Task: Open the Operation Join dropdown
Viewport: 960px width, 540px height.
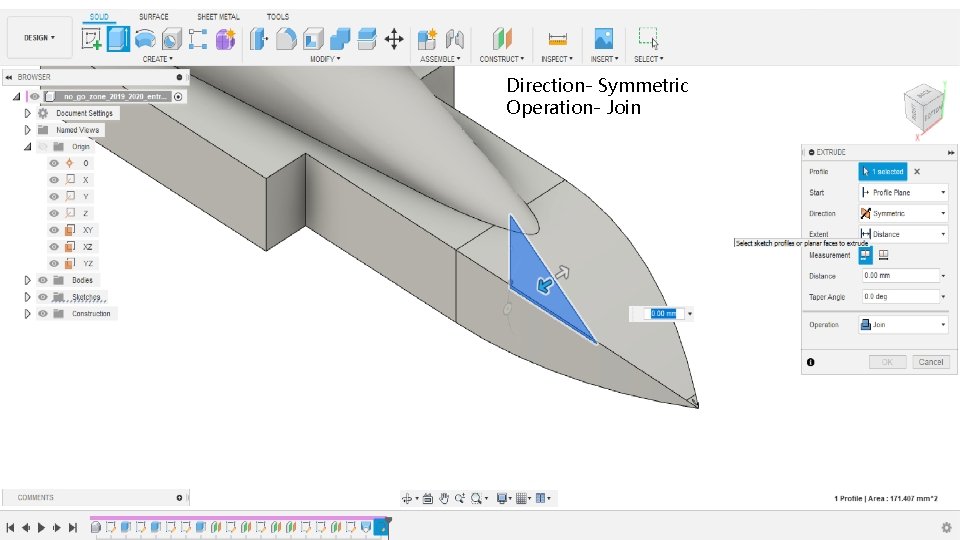Action: tap(904, 324)
